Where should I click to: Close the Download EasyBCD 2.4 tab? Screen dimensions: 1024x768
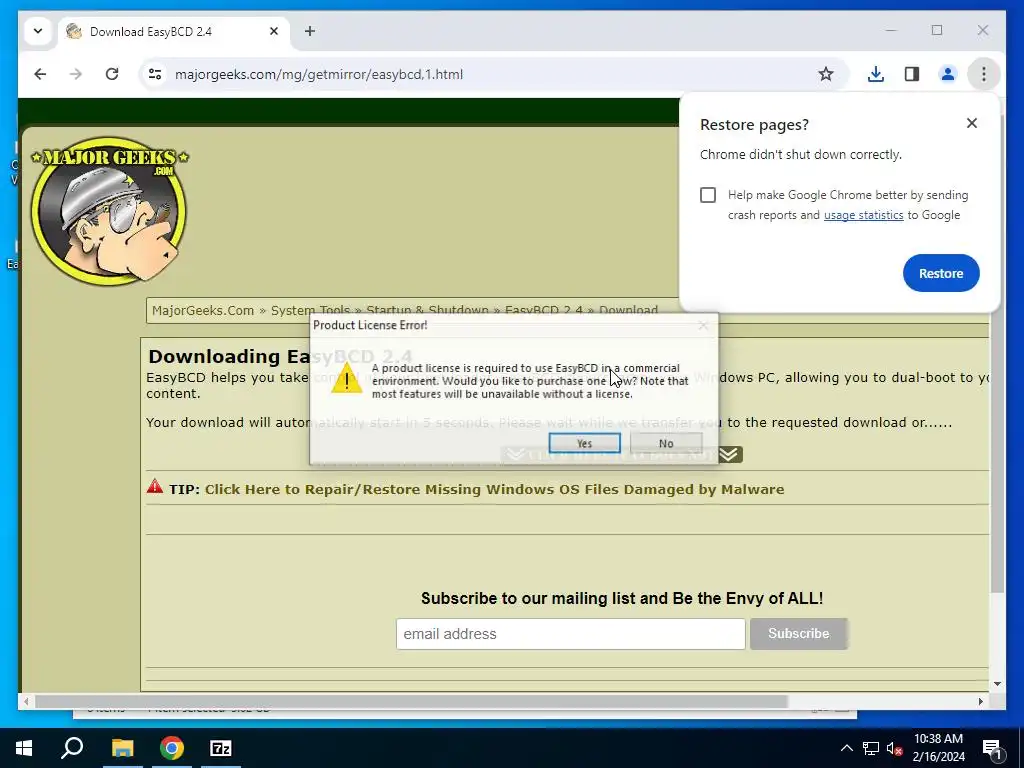tap(274, 31)
